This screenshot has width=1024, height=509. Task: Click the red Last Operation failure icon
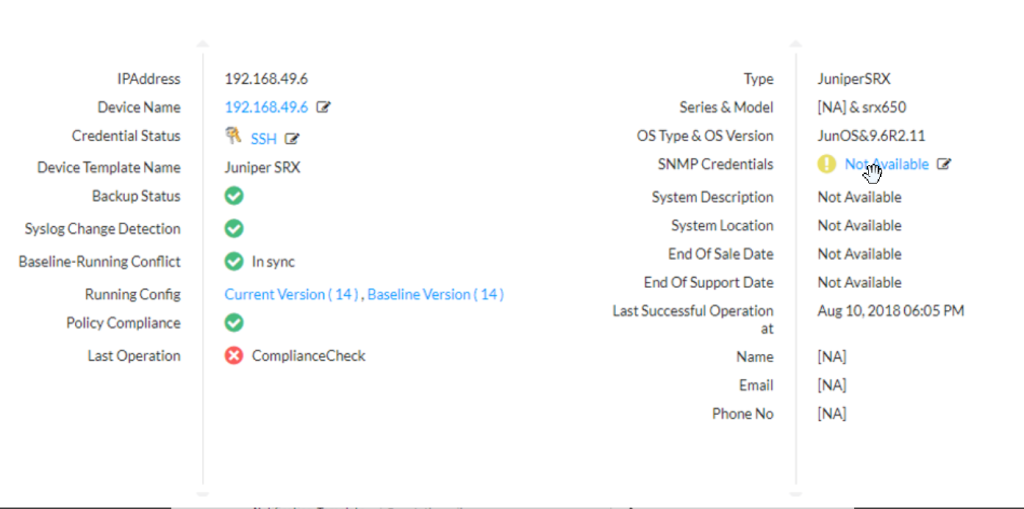pyautogui.click(x=234, y=355)
